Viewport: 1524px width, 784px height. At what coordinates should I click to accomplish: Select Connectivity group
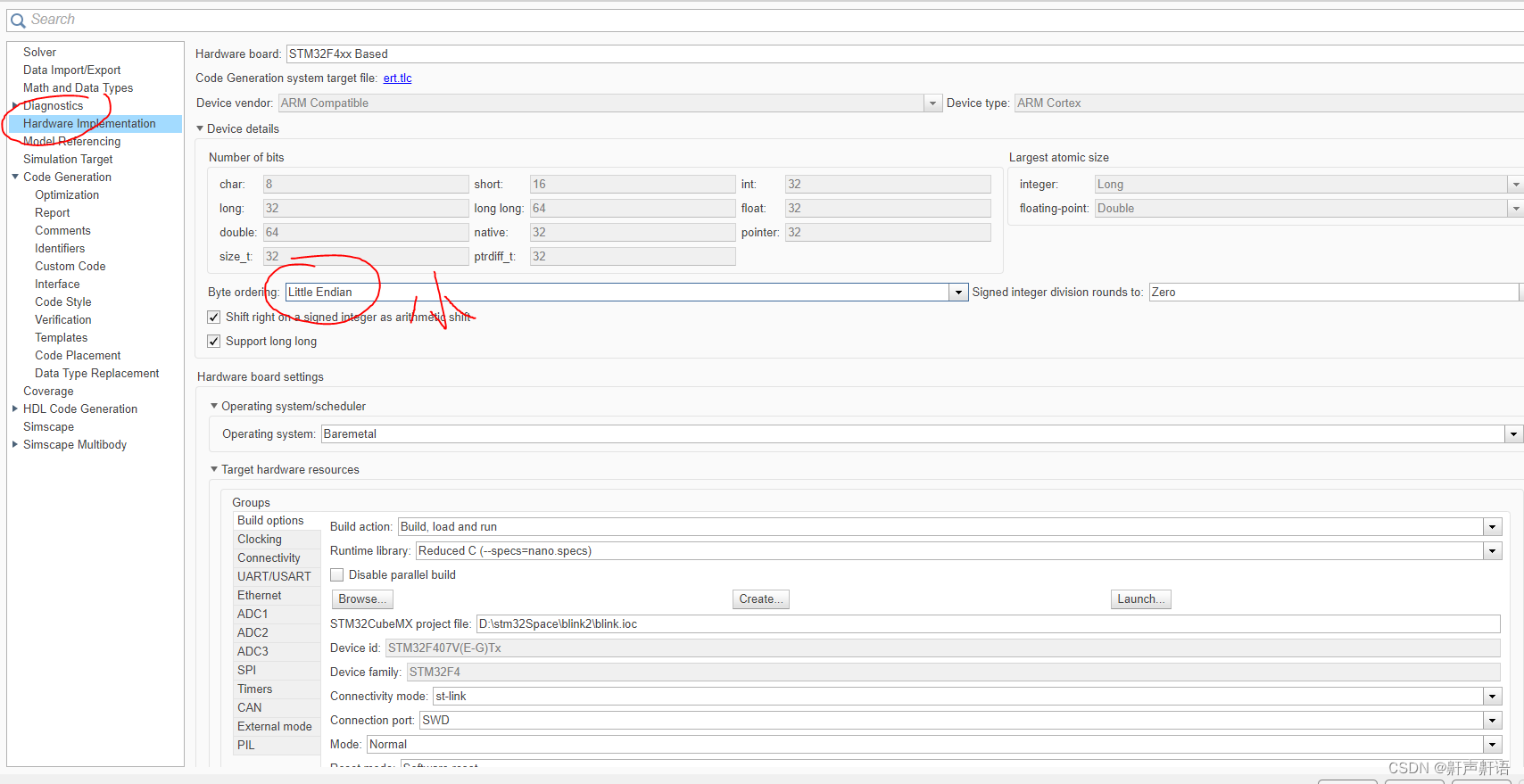pyautogui.click(x=277, y=558)
